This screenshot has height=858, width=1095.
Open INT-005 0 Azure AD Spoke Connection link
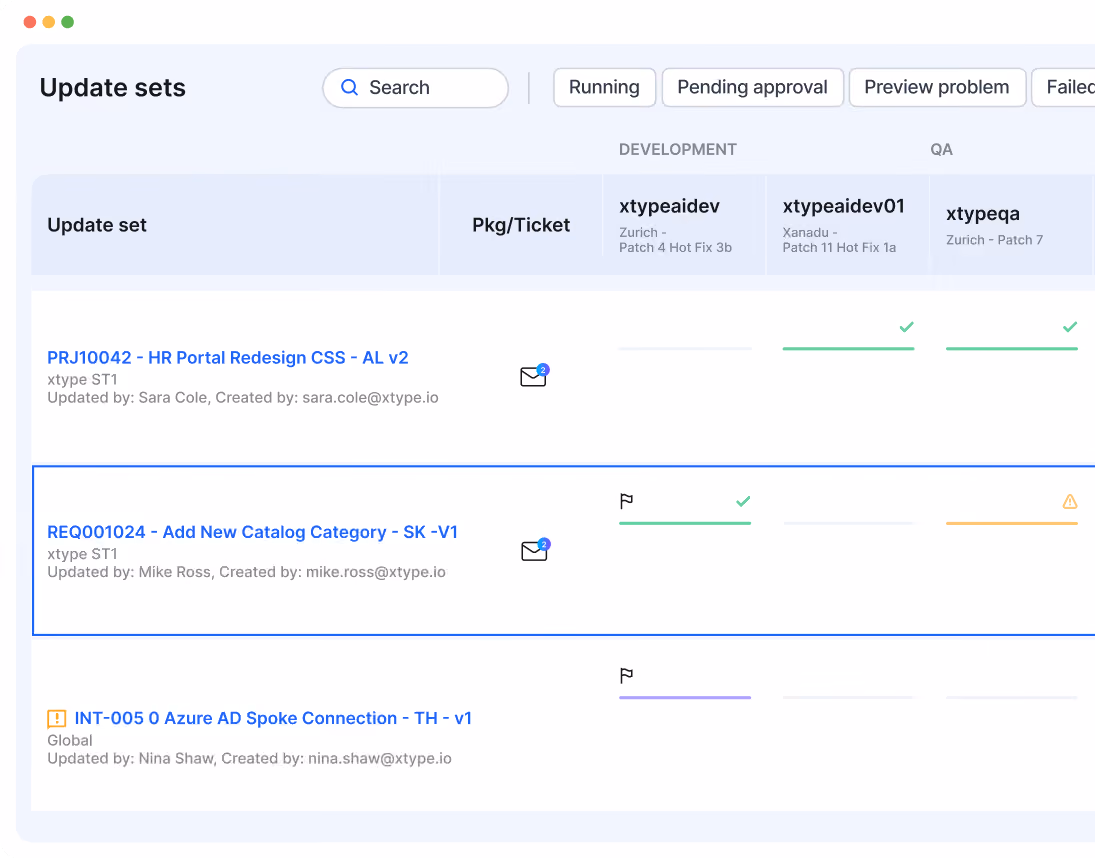click(273, 718)
